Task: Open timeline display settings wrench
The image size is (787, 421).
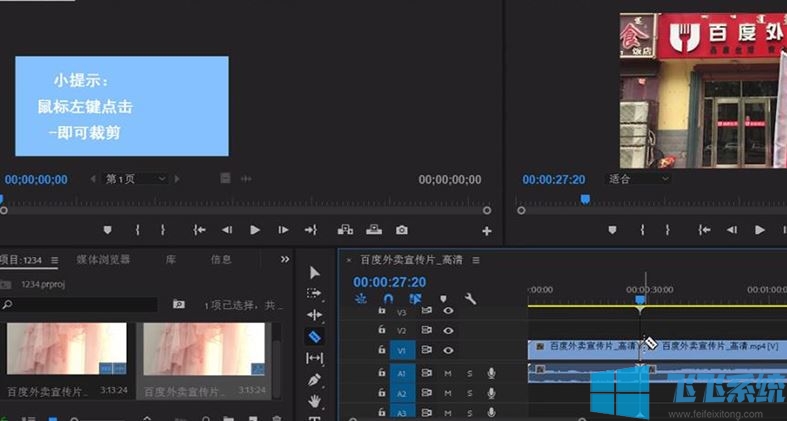Action: tap(470, 299)
